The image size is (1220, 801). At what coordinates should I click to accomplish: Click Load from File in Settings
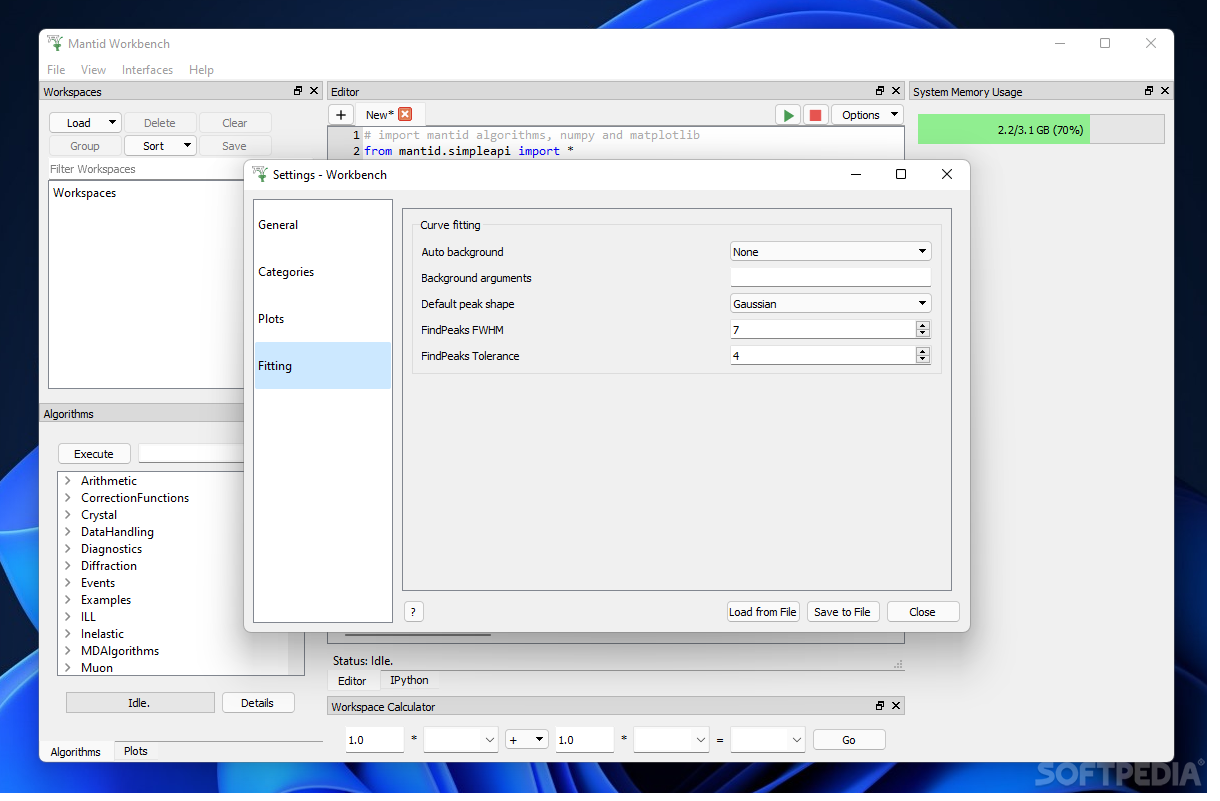pyautogui.click(x=763, y=612)
